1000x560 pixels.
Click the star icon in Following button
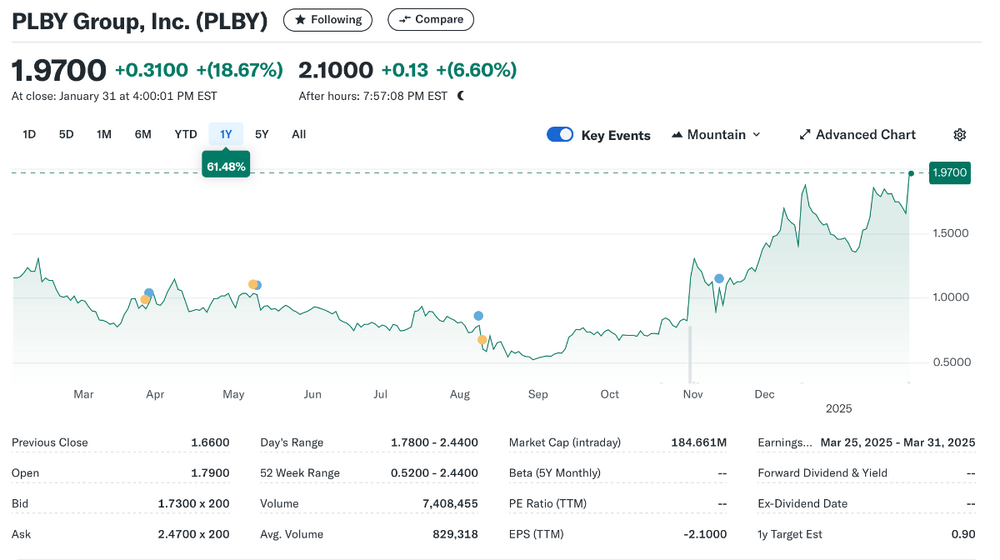coord(300,20)
